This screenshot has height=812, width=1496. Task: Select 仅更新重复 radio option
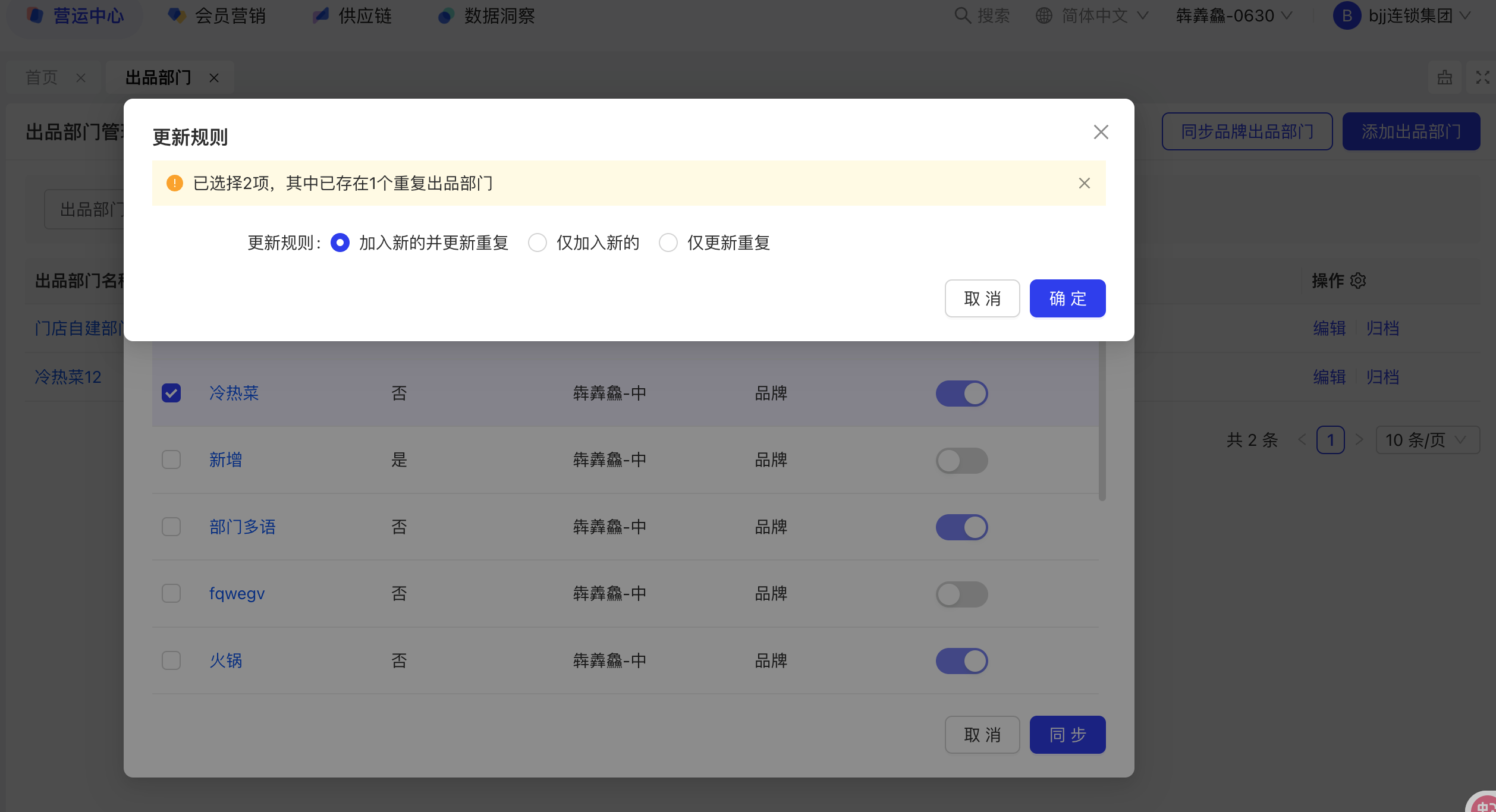tap(668, 243)
